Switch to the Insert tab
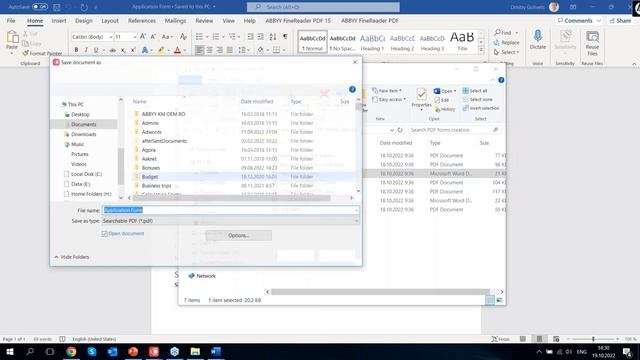This screenshot has width=640, height=360. (x=59, y=20)
